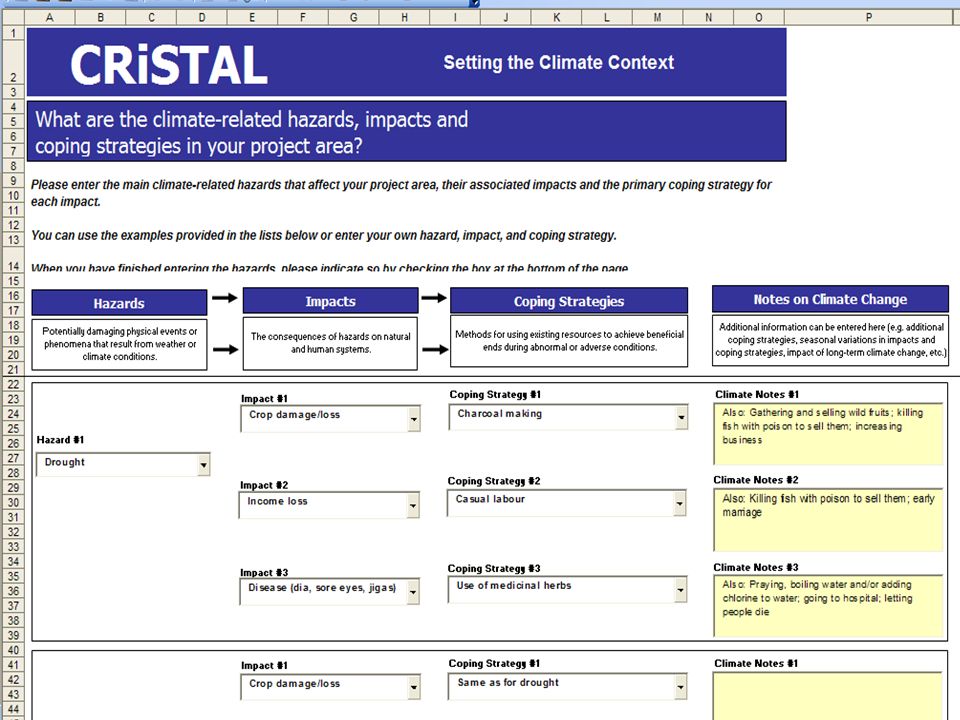Edit the note about praying and boiling water
This screenshot has width=960, height=720.
pyautogui.click(x=828, y=606)
